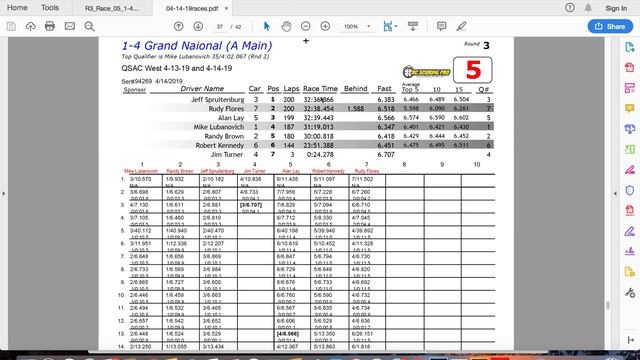Viewport: 640px width, 360px height.
Task: Switch to the Tools tab
Action: (x=50, y=8)
